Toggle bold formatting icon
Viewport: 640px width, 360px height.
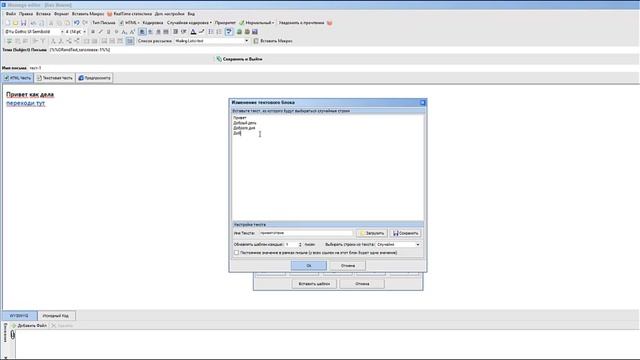point(93,32)
